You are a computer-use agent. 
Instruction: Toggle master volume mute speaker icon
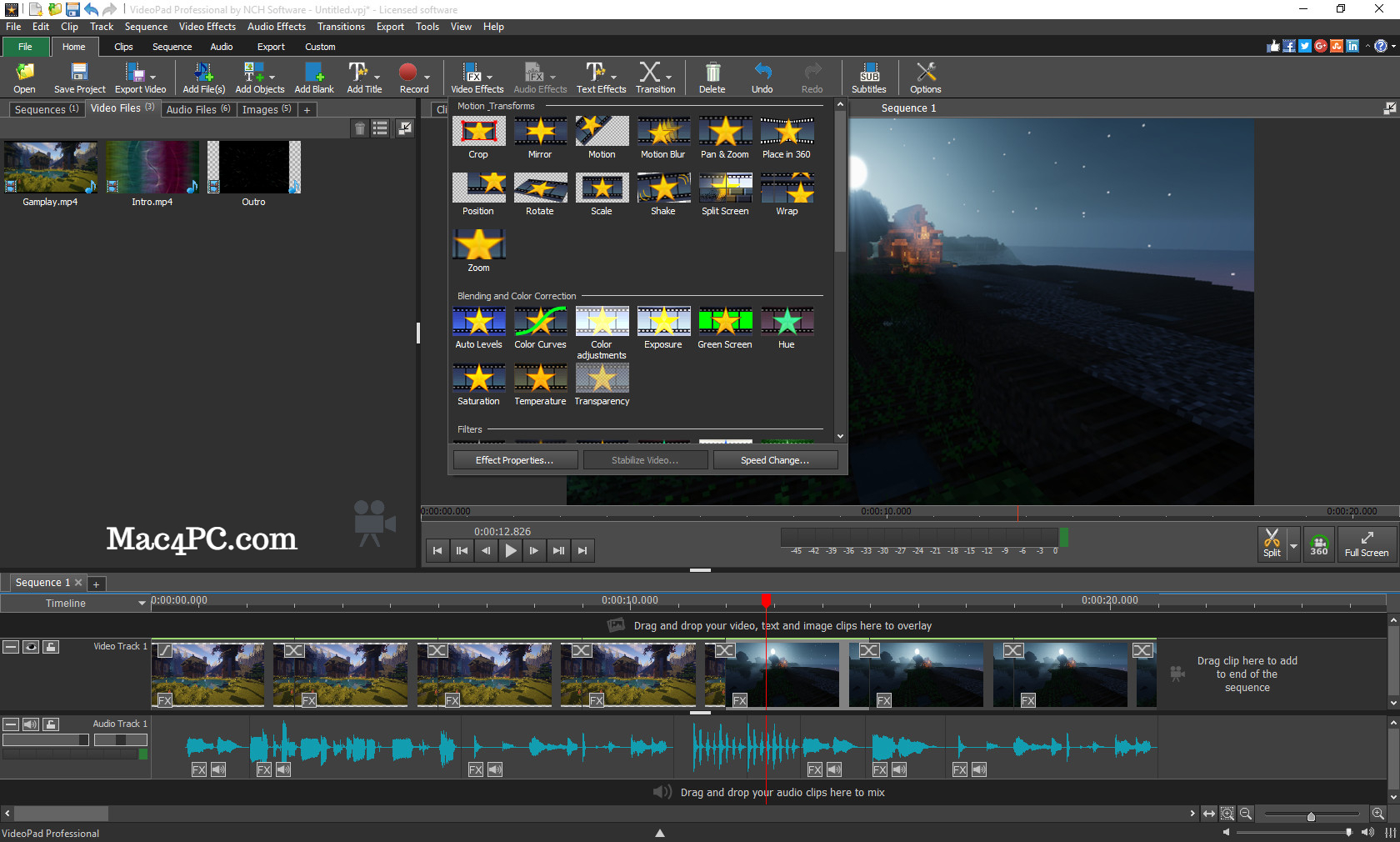pyautogui.click(x=1367, y=832)
